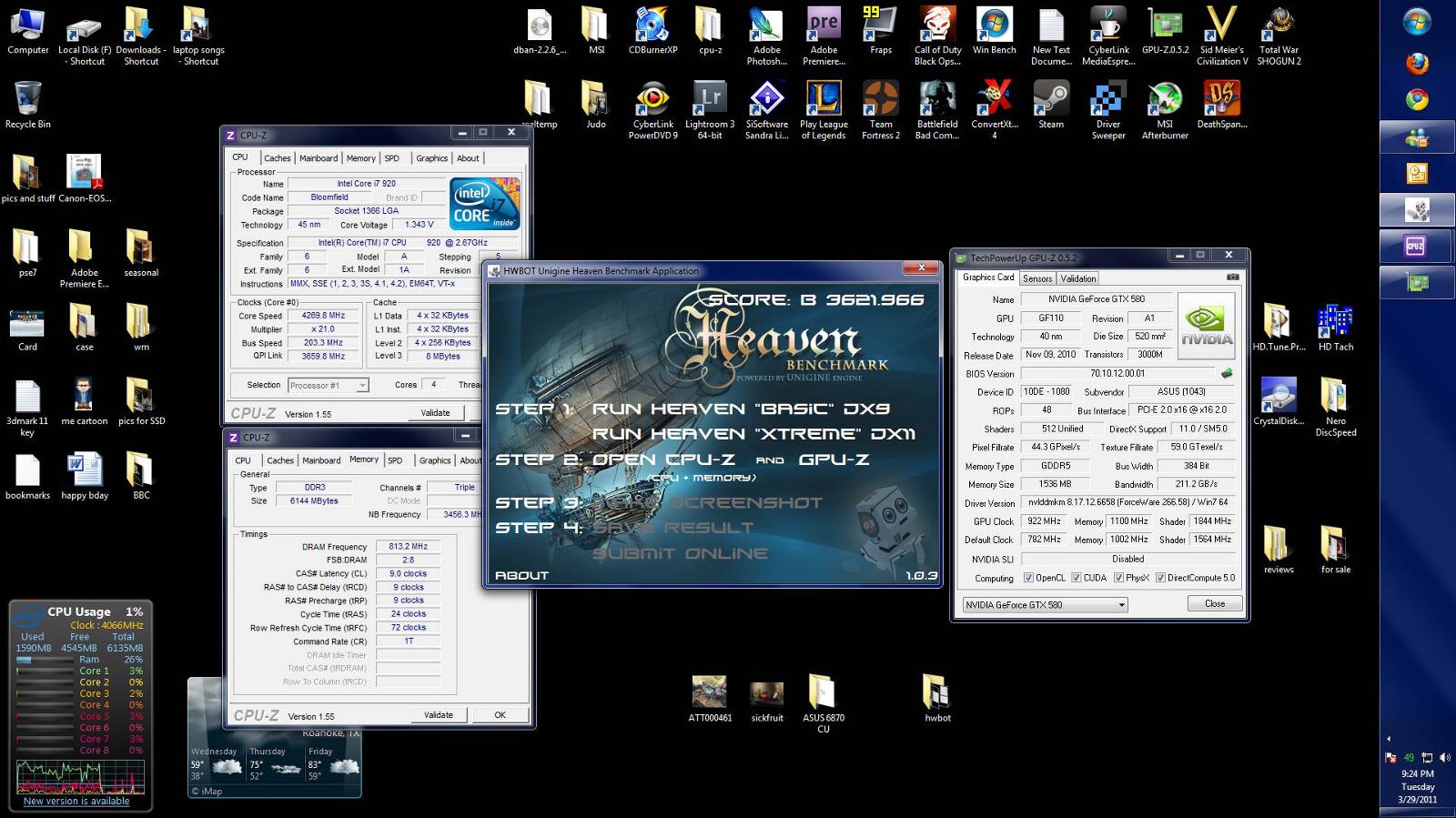Click the clock showing 9:24 PM
This screenshot has height=818, width=1456.
1418,774
